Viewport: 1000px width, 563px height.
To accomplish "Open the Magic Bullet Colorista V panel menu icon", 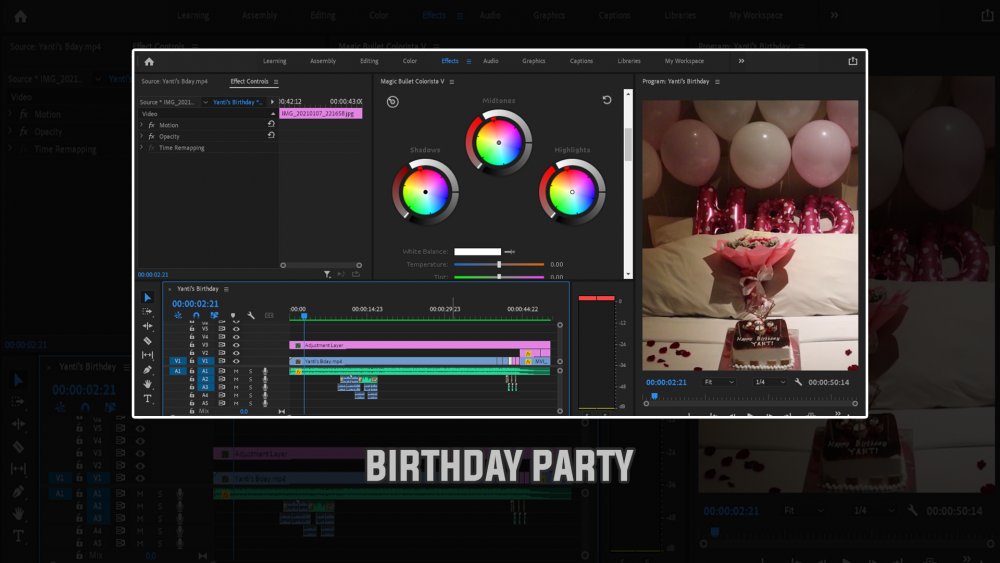I will [x=452, y=82].
